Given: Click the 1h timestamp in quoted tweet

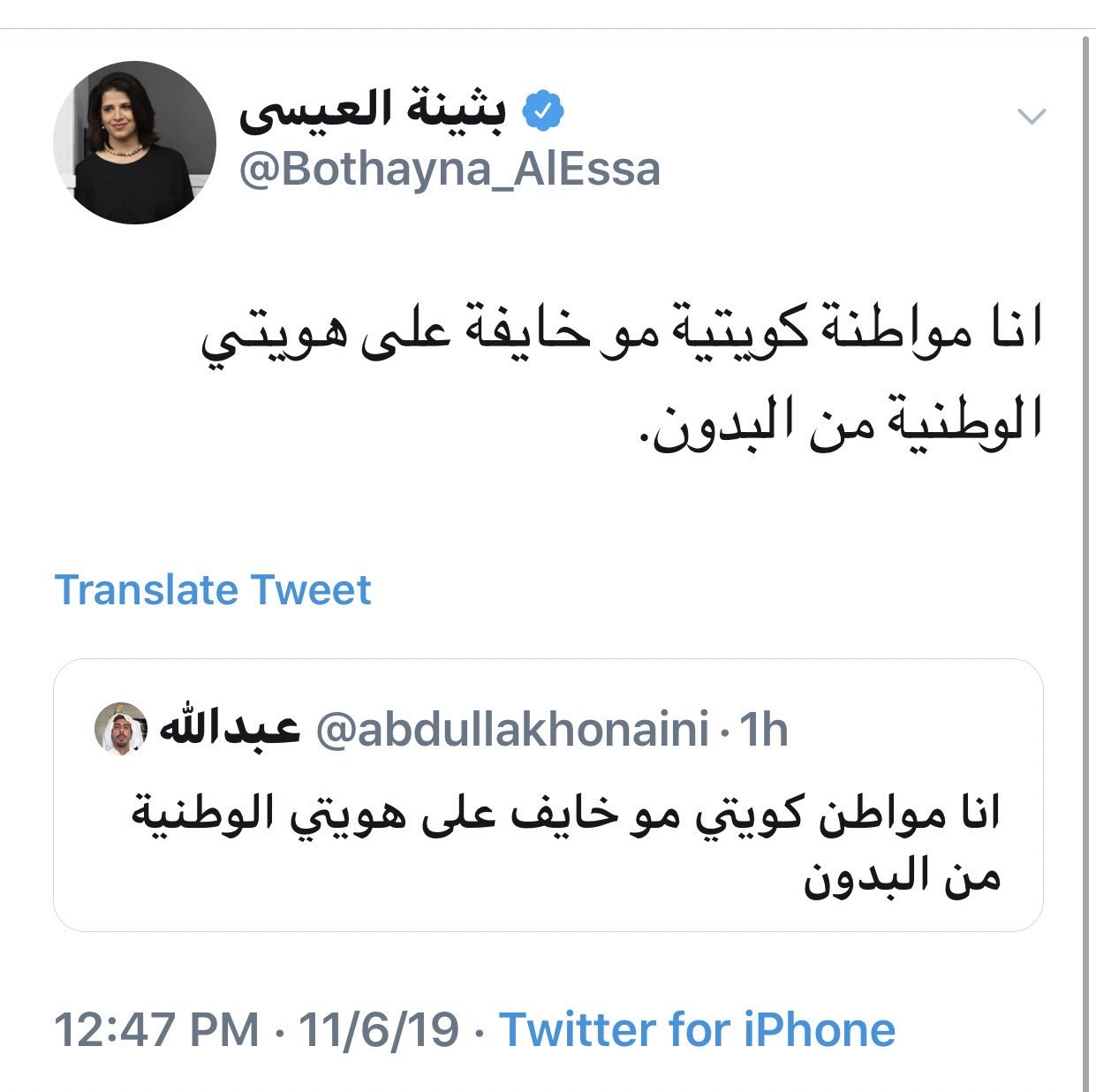Looking at the screenshot, I should click(x=764, y=730).
